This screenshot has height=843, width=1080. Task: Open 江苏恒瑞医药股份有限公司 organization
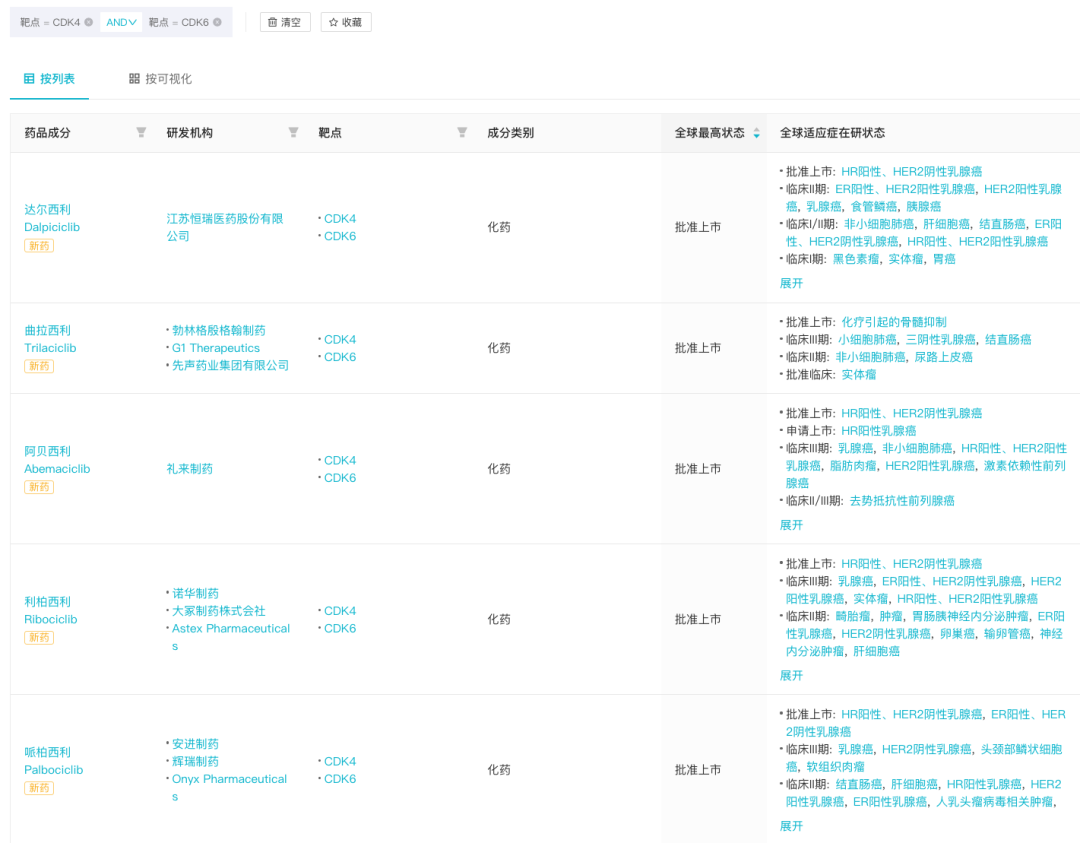[225, 227]
